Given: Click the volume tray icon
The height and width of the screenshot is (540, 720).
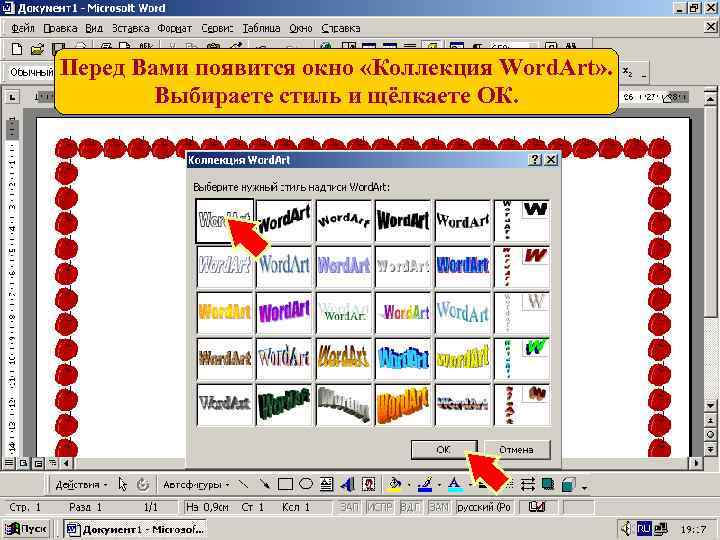Looking at the screenshot, I should pyautogui.click(x=626, y=529).
